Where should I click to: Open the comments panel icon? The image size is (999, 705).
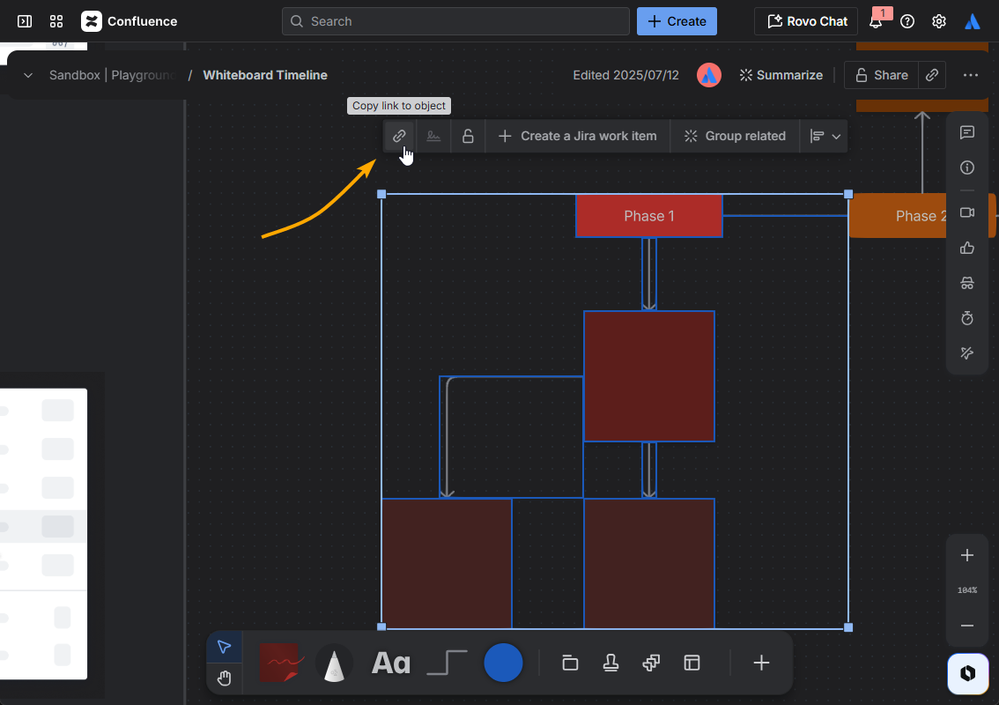point(967,132)
